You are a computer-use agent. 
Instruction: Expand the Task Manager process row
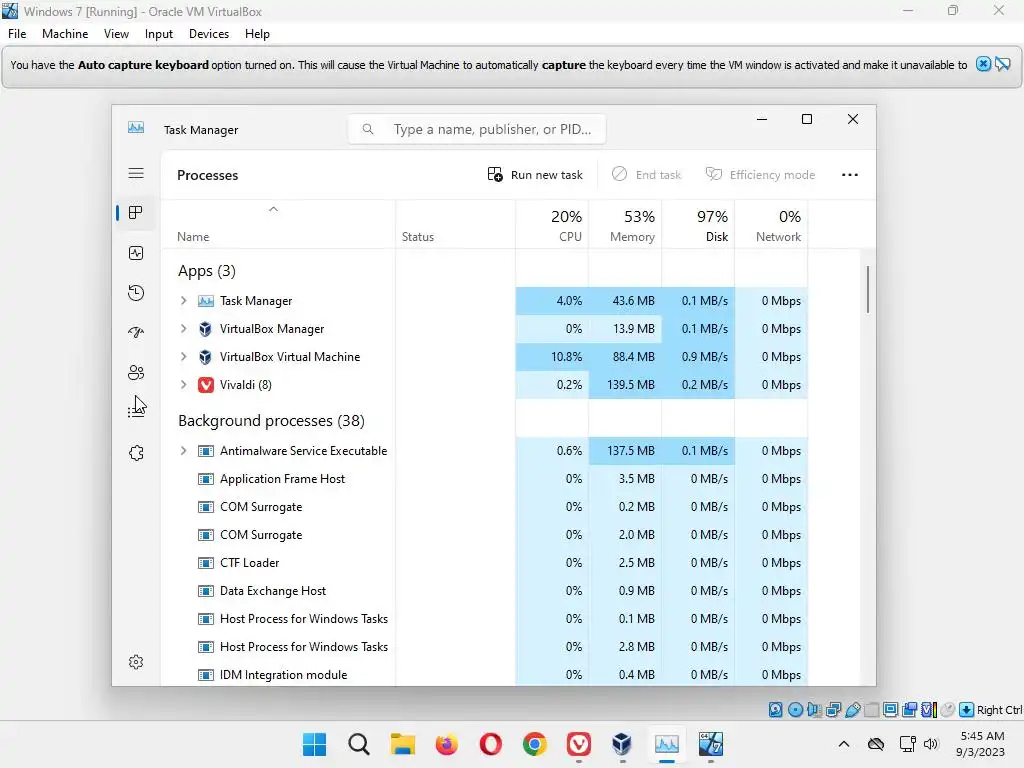point(184,300)
